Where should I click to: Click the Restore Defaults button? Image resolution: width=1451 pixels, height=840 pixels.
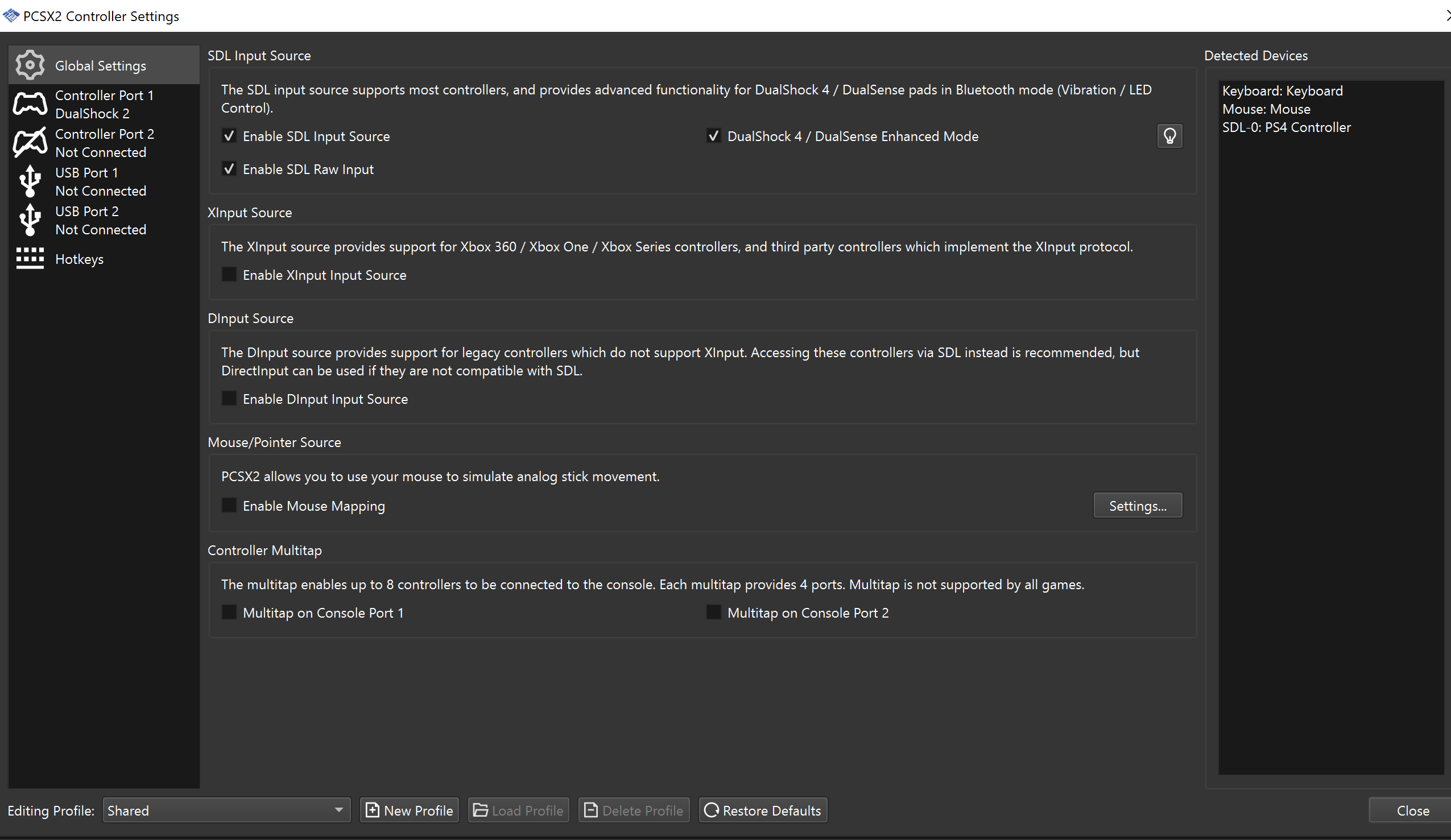pyautogui.click(x=763, y=810)
